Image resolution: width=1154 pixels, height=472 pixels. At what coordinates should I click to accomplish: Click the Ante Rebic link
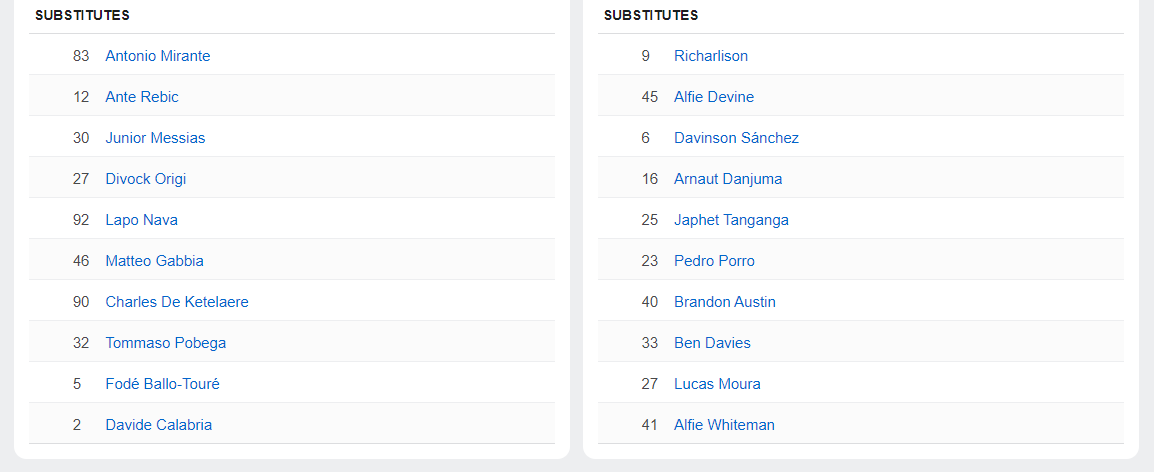pyautogui.click(x=142, y=97)
